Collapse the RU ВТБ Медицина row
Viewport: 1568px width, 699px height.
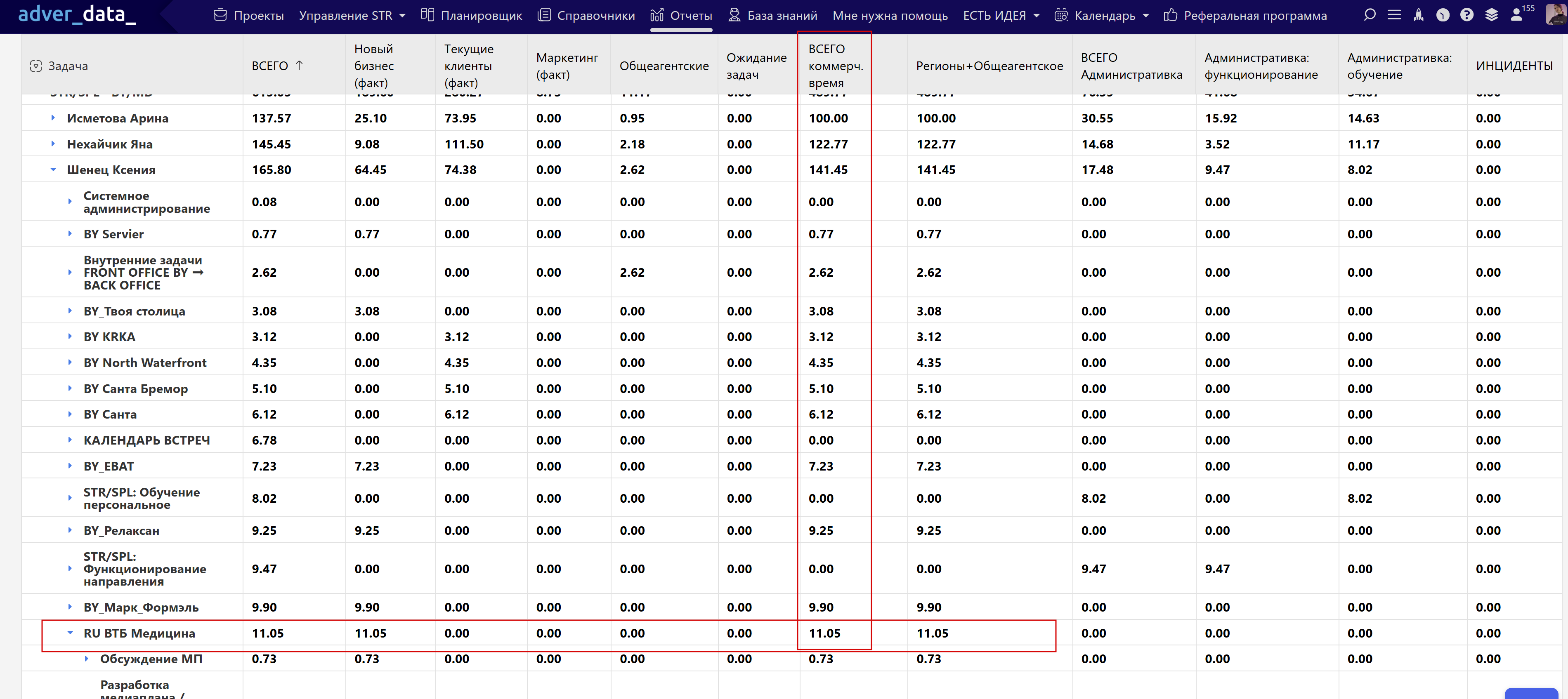pyautogui.click(x=70, y=633)
